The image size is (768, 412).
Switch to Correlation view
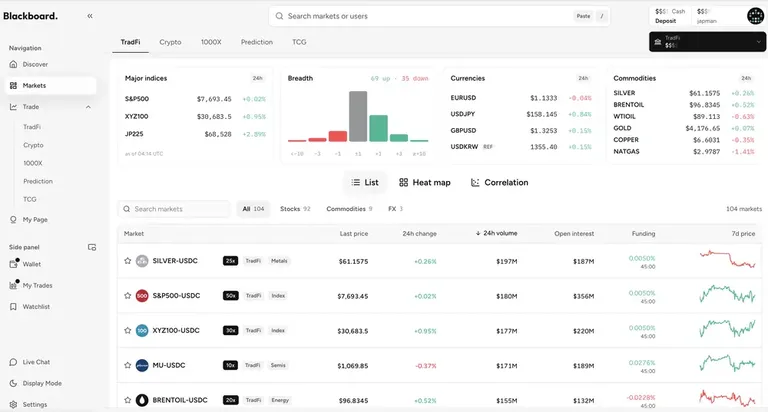[x=500, y=182]
